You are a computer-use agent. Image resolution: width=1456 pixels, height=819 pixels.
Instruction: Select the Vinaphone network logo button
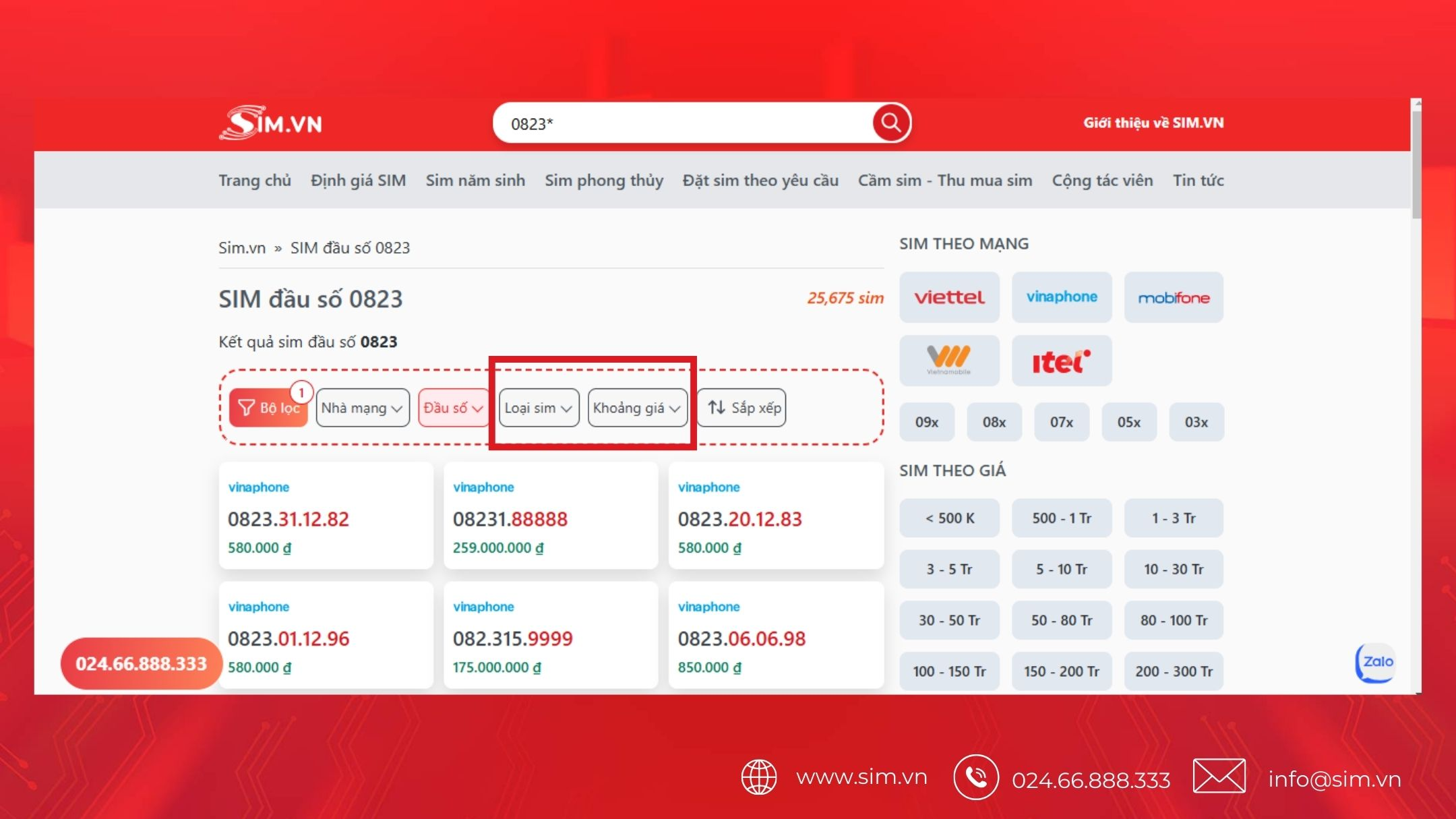click(1062, 297)
